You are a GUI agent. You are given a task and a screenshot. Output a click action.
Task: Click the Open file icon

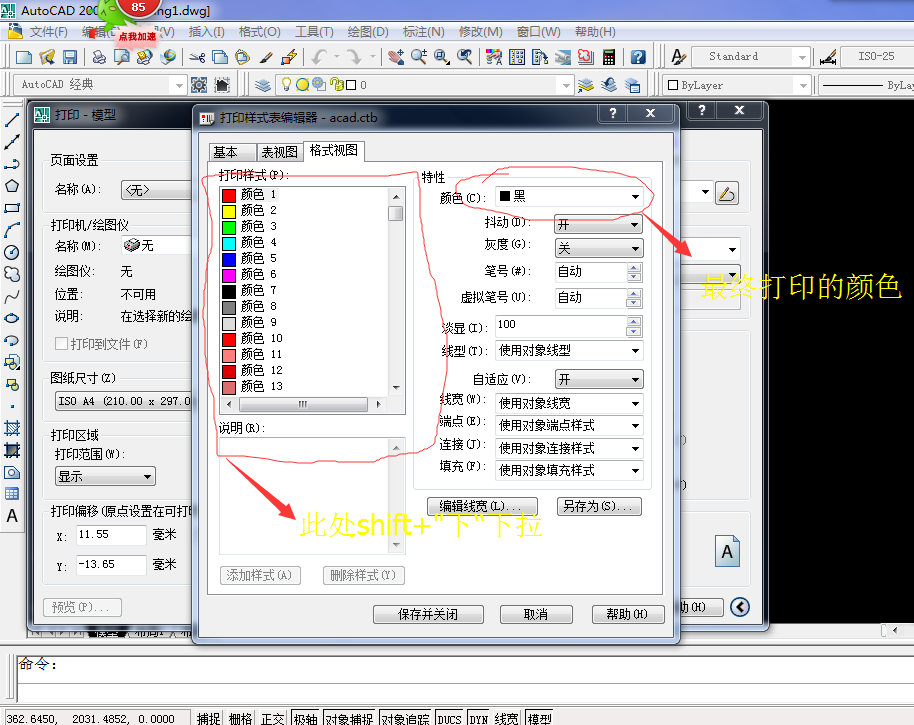click(47, 57)
